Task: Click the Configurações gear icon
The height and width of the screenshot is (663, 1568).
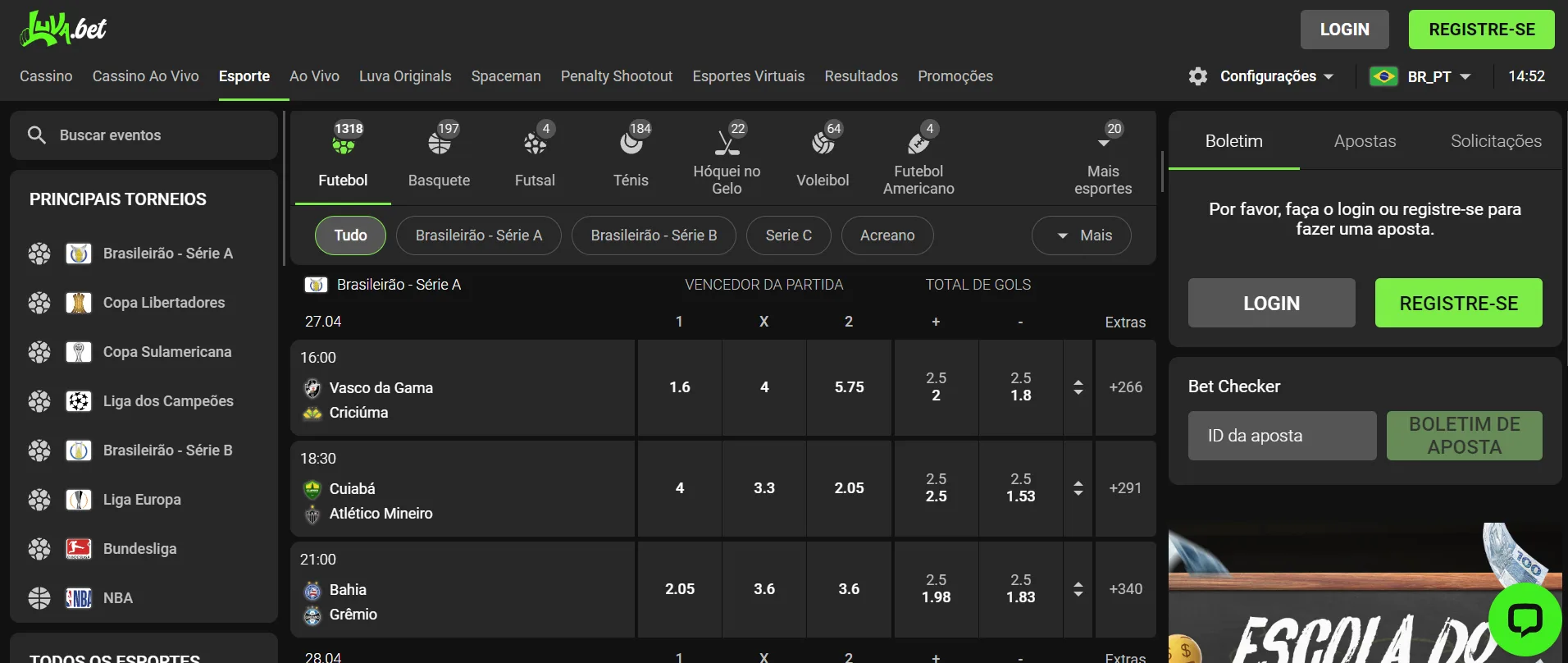Action: click(1198, 76)
